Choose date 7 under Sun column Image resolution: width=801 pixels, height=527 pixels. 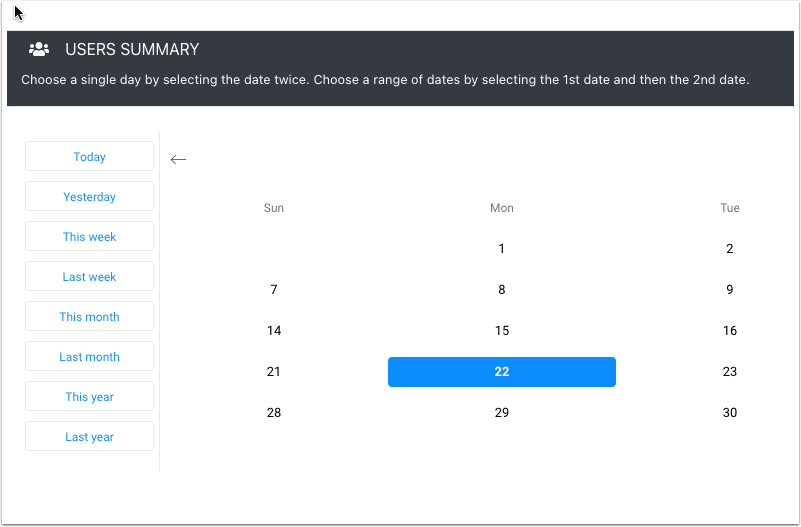[x=274, y=290]
